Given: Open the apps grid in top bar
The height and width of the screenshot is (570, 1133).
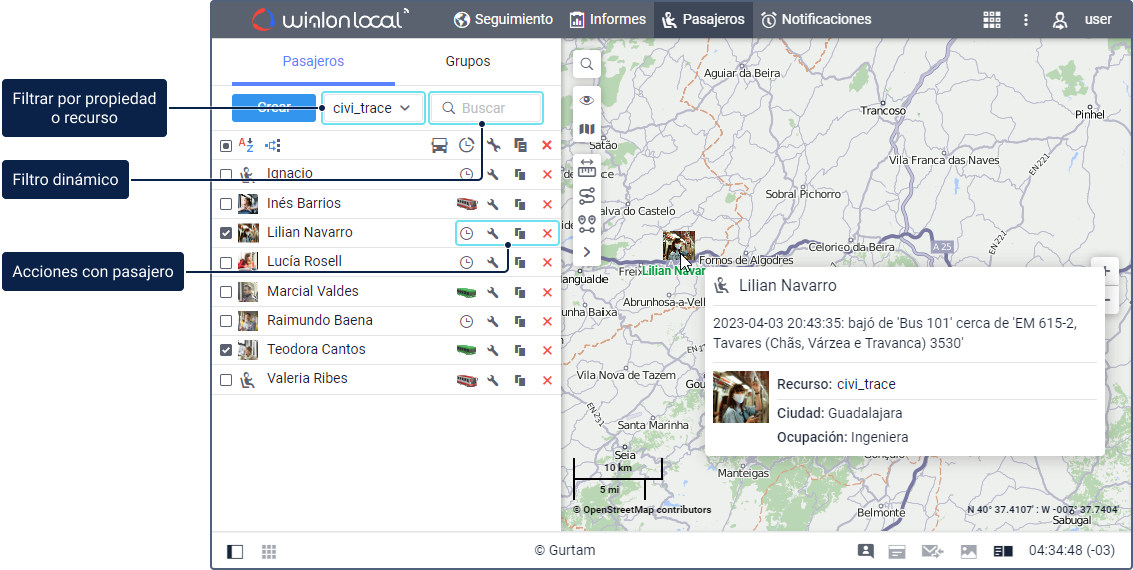Looking at the screenshot, I should (x=991, y=20).
